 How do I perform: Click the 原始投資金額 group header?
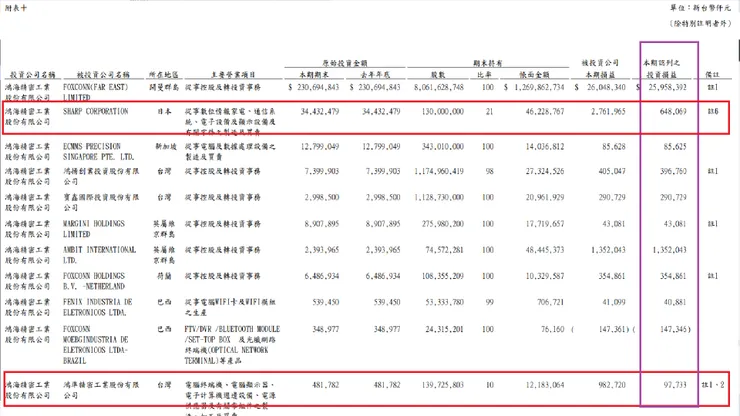pyautogui.click(x=345, y=63)
